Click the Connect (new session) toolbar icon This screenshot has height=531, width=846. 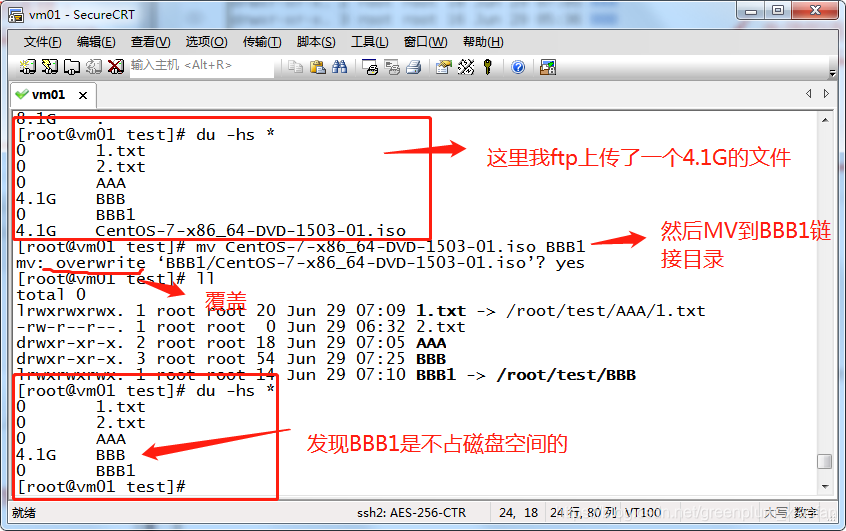[x=28, y=67]
